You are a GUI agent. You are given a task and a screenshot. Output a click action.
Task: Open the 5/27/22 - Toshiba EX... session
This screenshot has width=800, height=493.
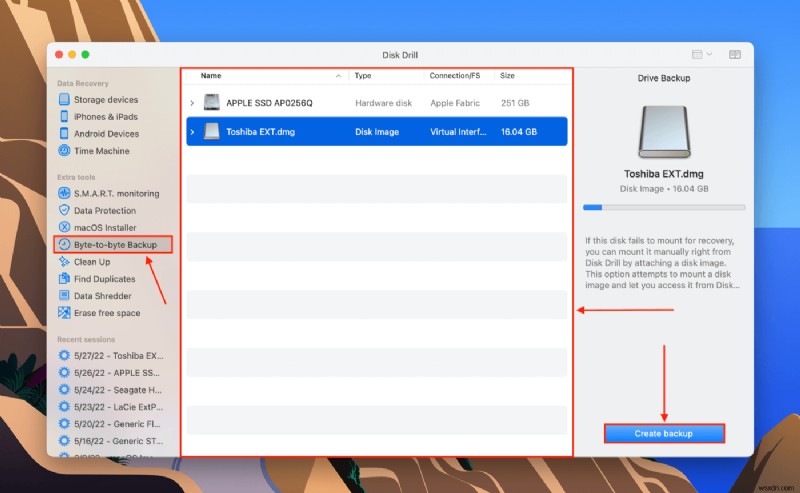point(118,356)
